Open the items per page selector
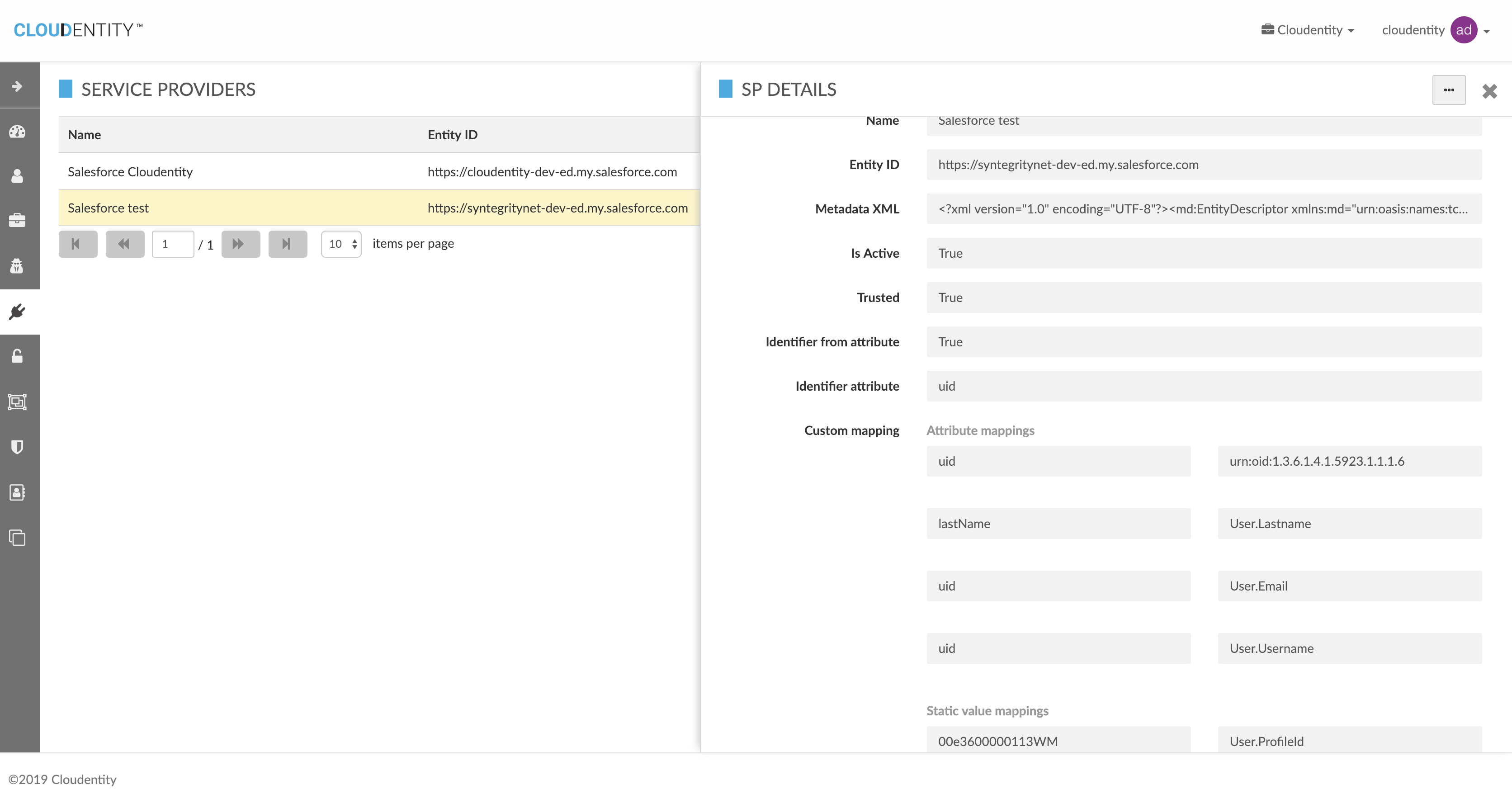Image resolution: width=1512 pixels, height=794 pixels. click(x=341, y=244)
